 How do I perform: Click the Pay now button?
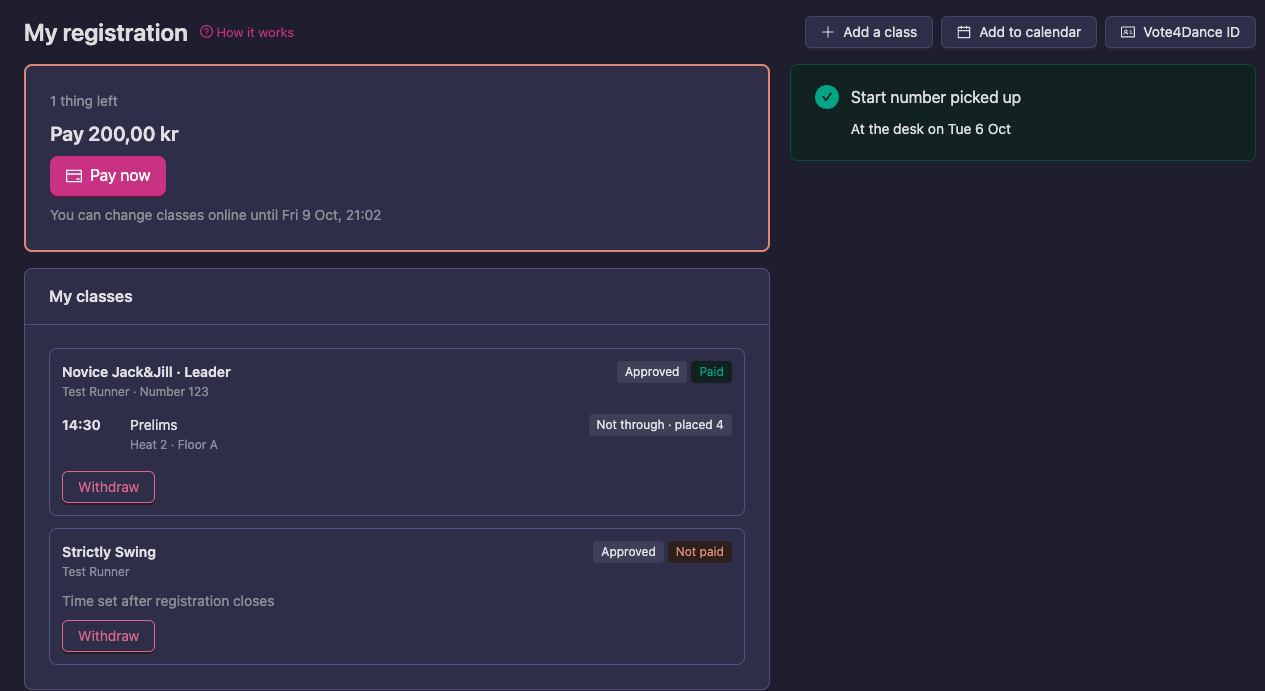click(108, 176)
